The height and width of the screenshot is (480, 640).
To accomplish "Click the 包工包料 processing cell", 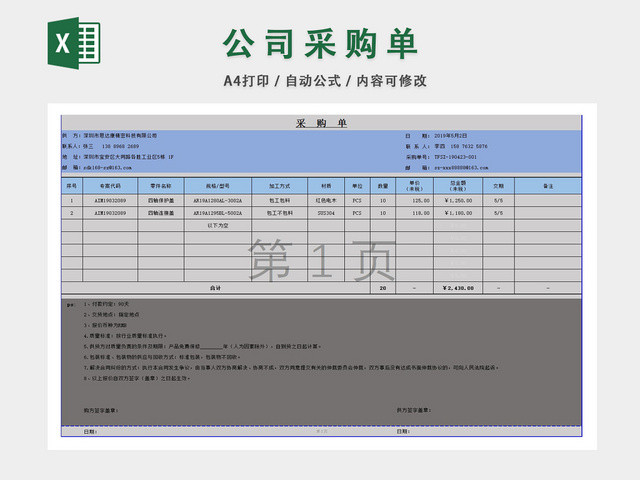I will tap(280, 200).
